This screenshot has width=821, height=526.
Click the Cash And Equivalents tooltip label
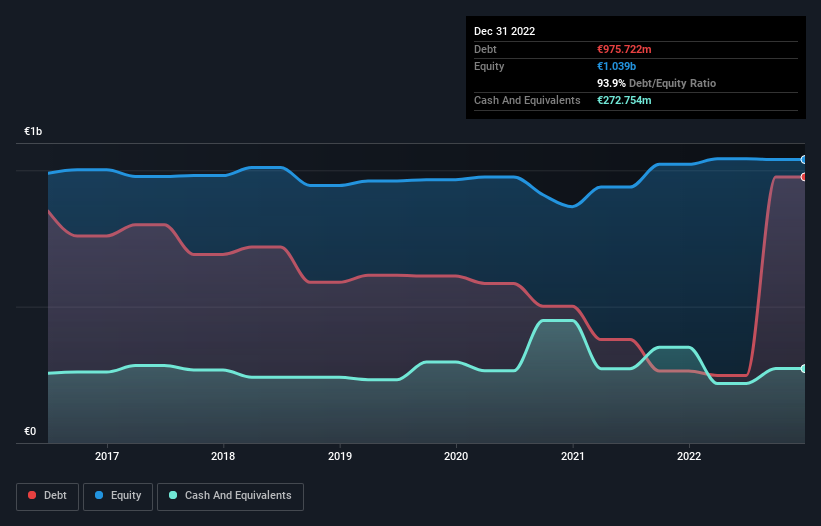(527, 100)
